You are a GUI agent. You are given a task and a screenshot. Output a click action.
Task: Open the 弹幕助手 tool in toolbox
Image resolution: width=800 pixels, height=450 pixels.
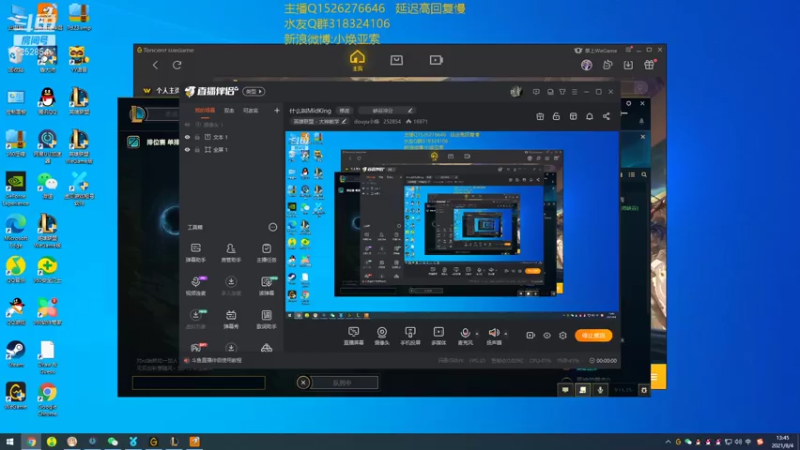(195, 253)
